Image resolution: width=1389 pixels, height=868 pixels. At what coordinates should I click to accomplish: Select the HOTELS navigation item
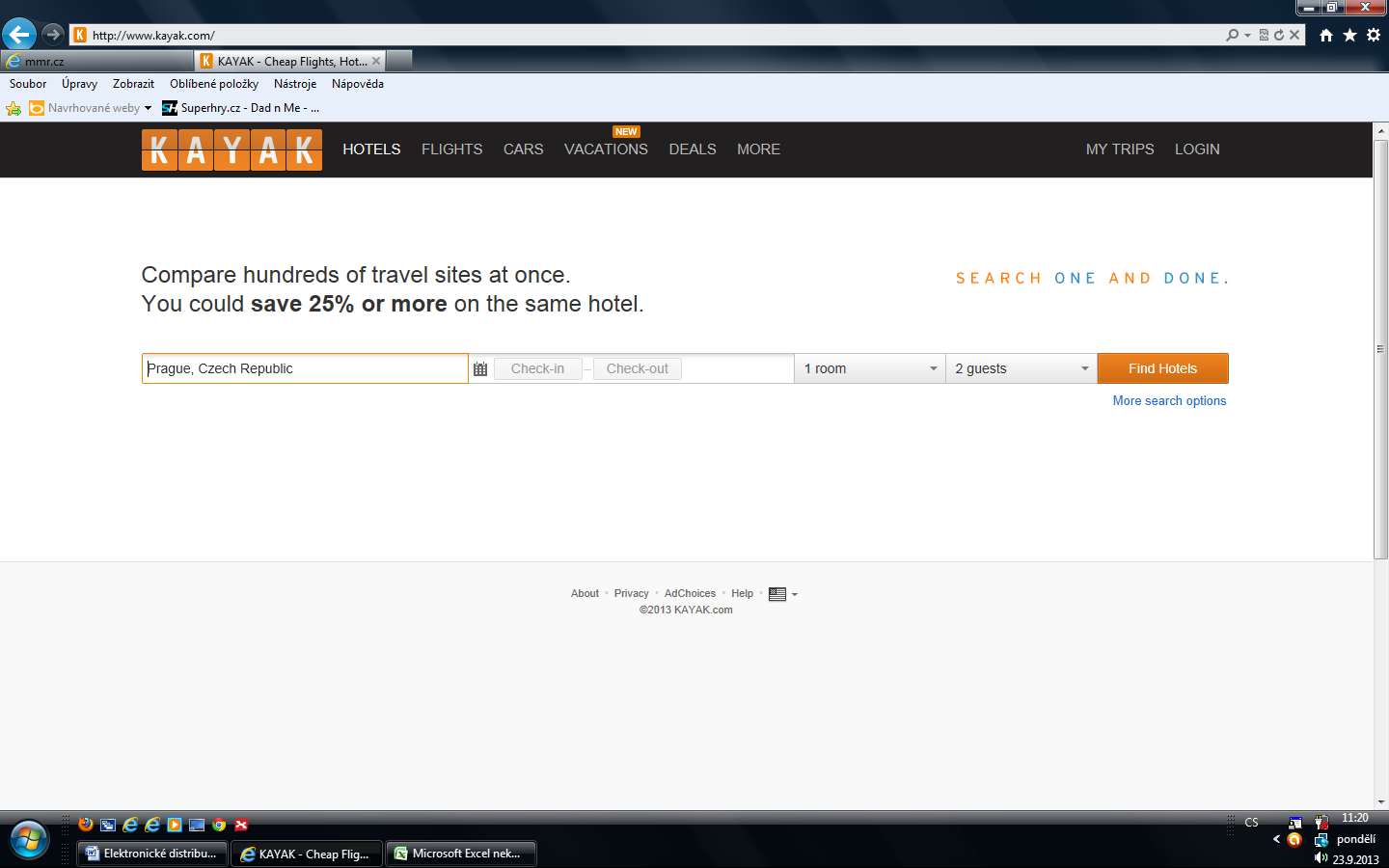pos(371,149)
